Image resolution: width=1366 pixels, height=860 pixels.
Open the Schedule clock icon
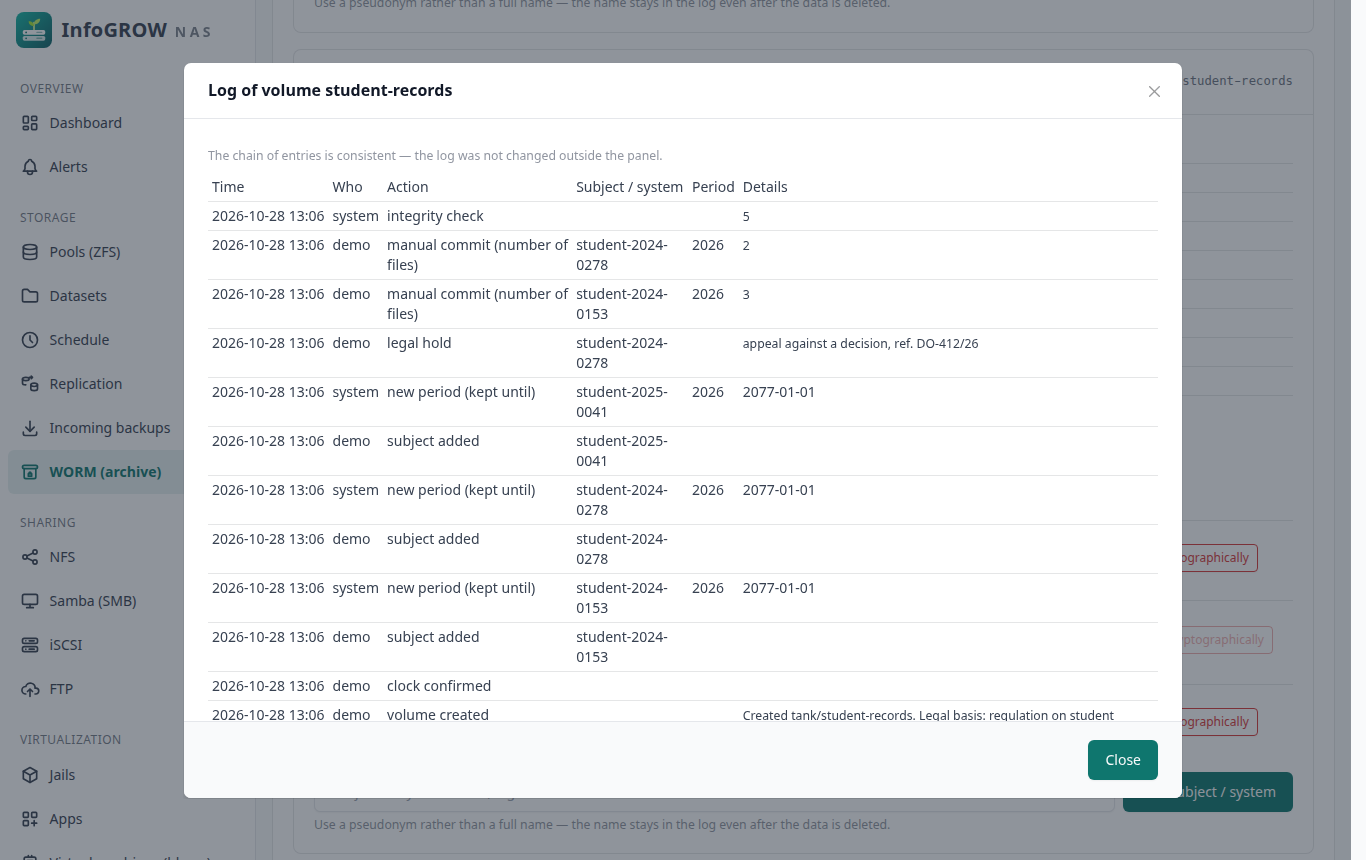point(30,340)
